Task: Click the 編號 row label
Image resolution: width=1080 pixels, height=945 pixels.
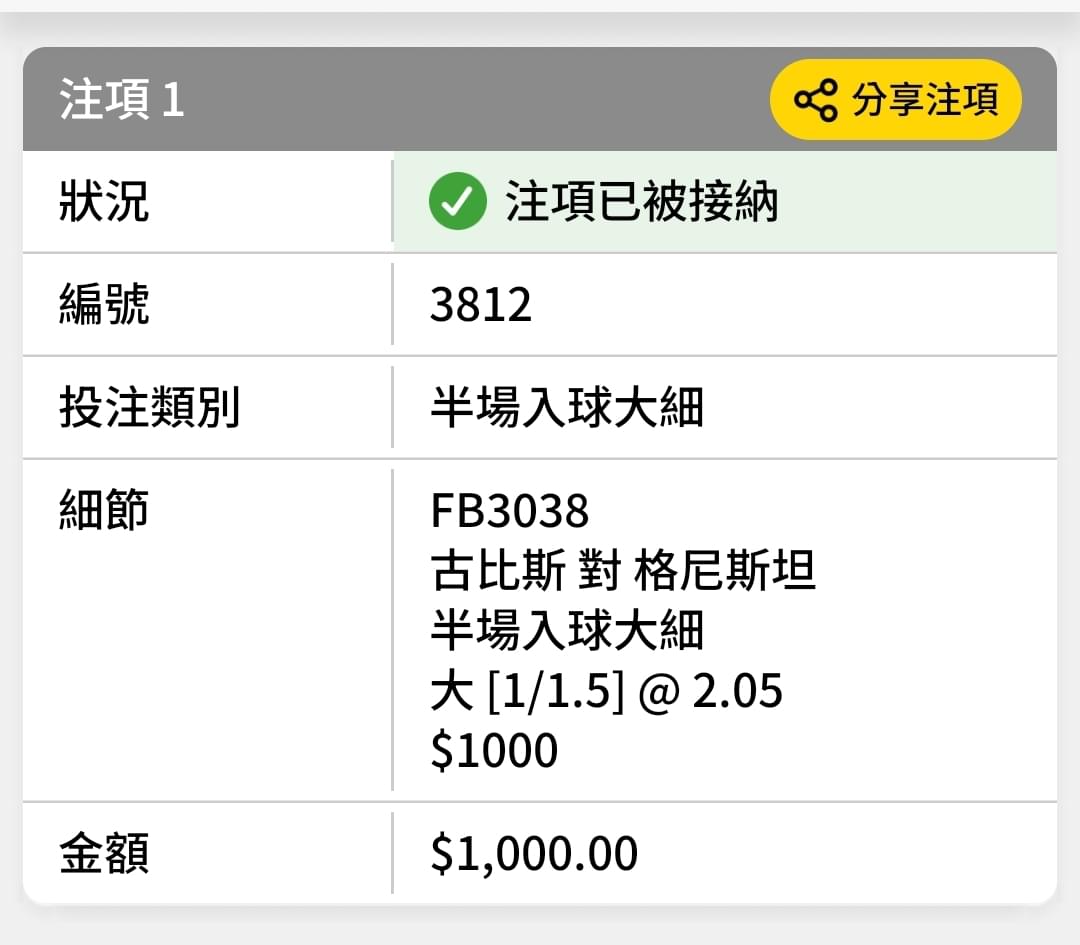Action: coord(104,304)
